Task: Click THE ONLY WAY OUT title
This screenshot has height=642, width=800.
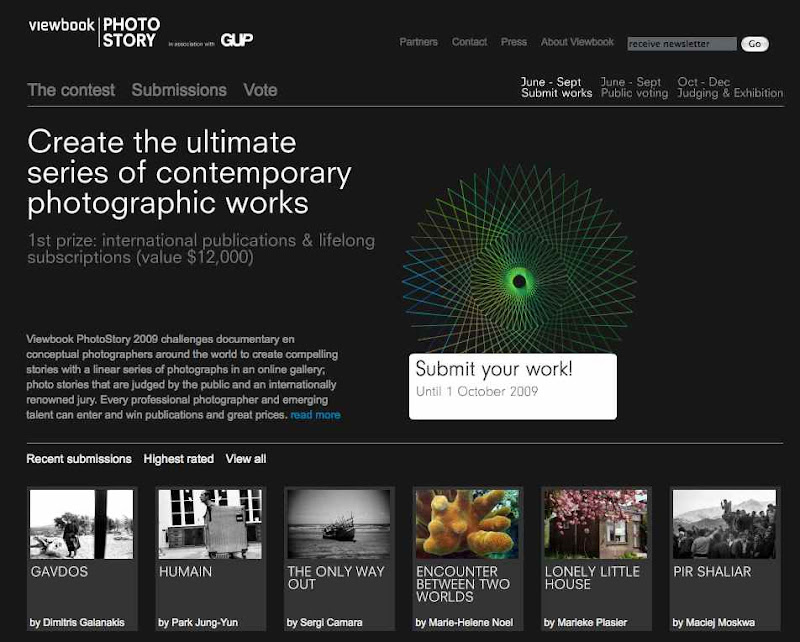Action: tap(336, 578)
